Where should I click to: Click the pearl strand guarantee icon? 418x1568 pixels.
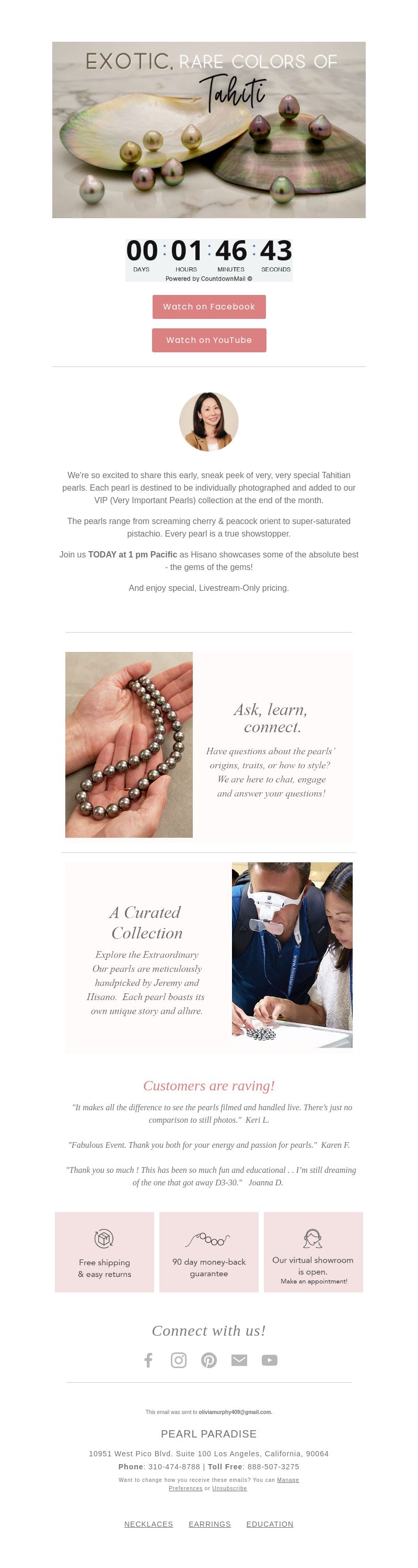(x=208, y=1239)
